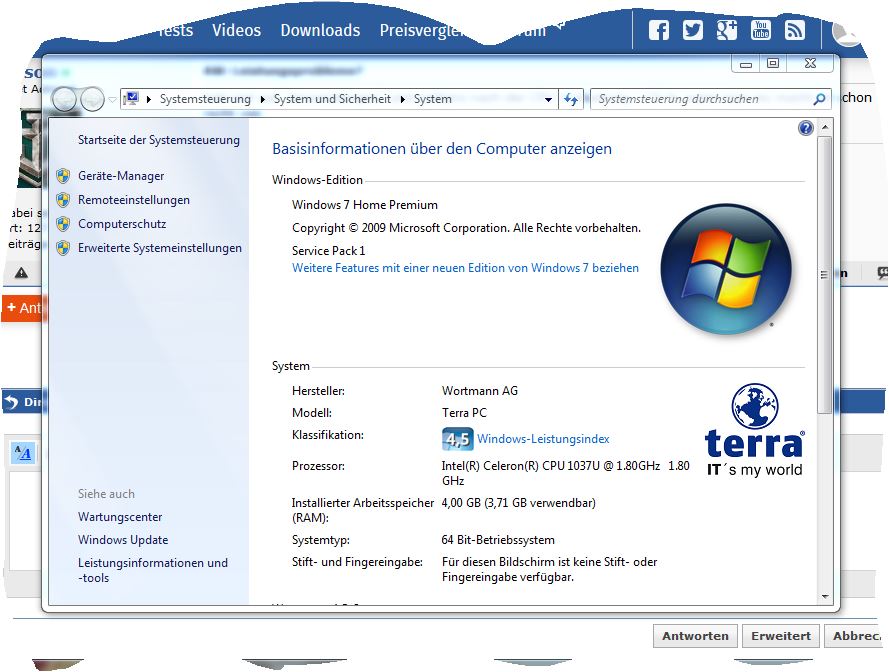The image size is (889, 672).
Task: Click the 'Windows 7 Home Premium' text
Action: 365,205
